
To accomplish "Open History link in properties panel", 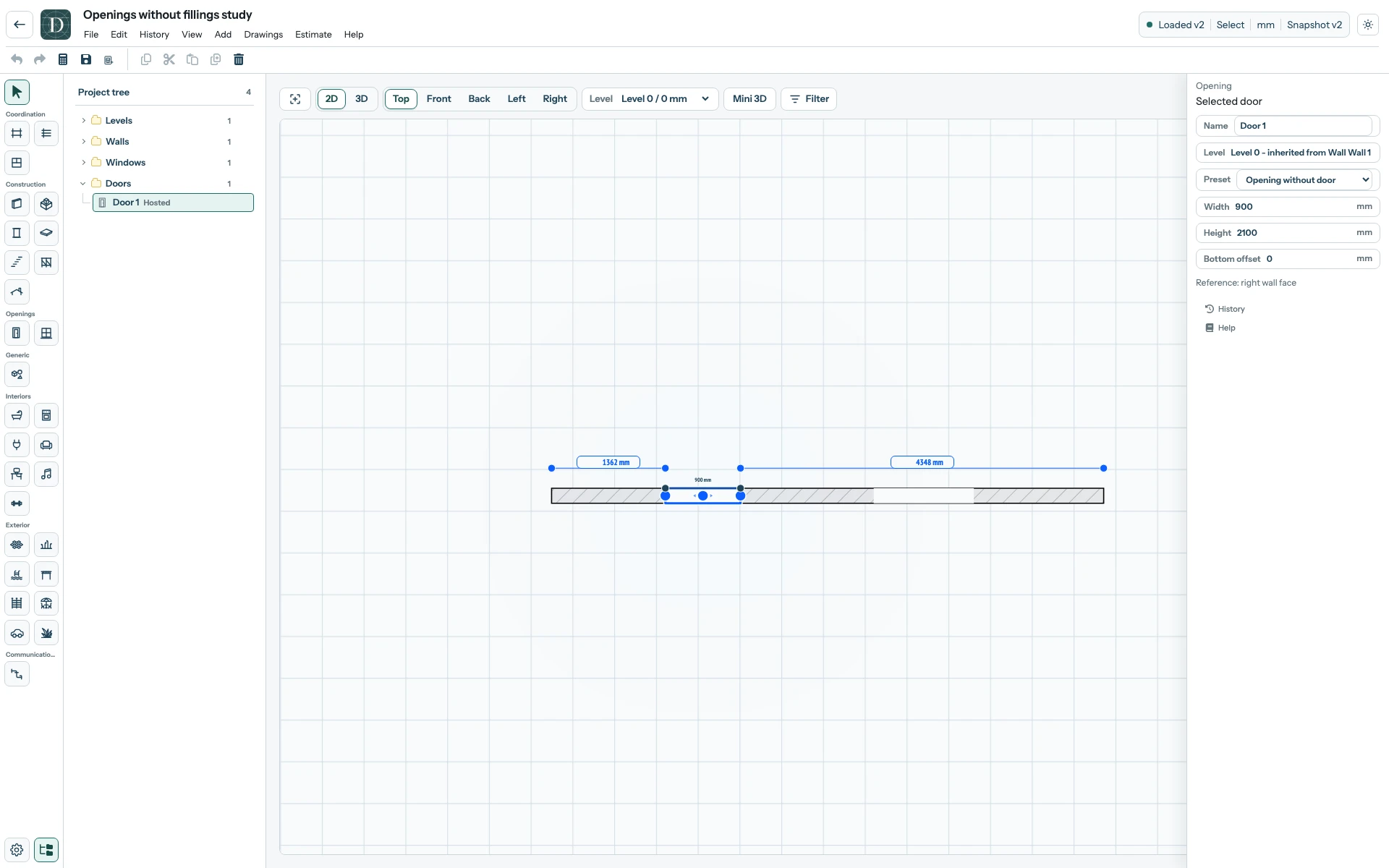I will click(x=1225, y=309).
